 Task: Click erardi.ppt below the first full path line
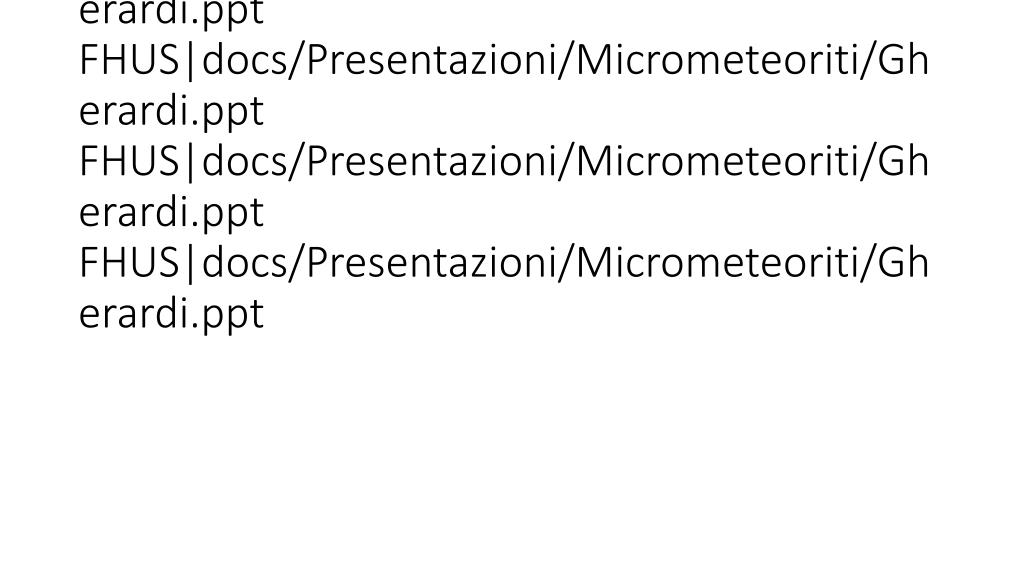171,112
